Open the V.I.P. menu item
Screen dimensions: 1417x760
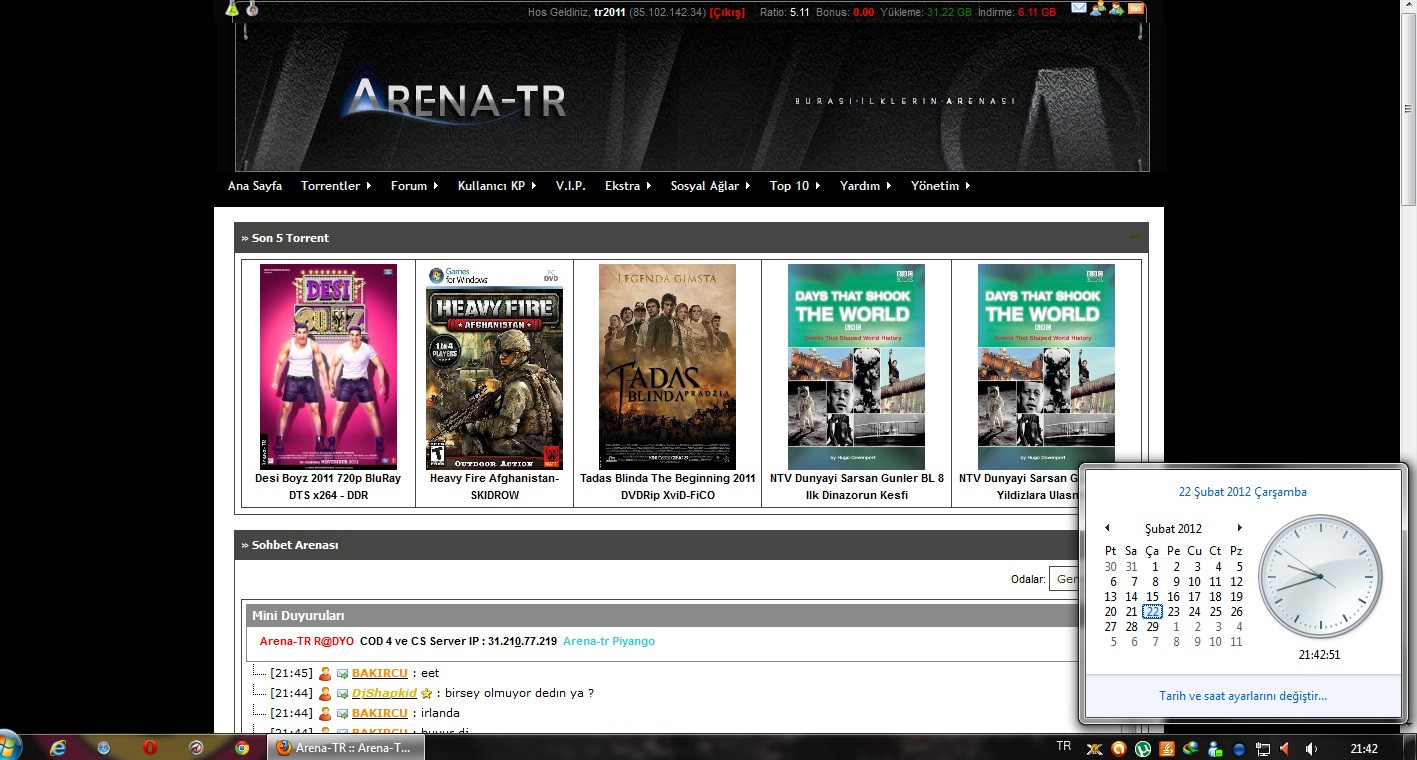571,186
